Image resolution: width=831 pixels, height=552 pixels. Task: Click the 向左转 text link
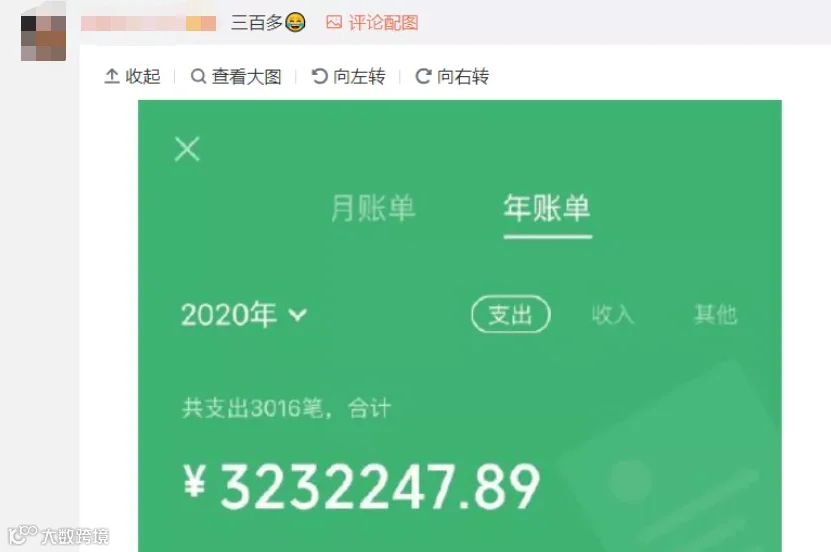coord(359,76)
